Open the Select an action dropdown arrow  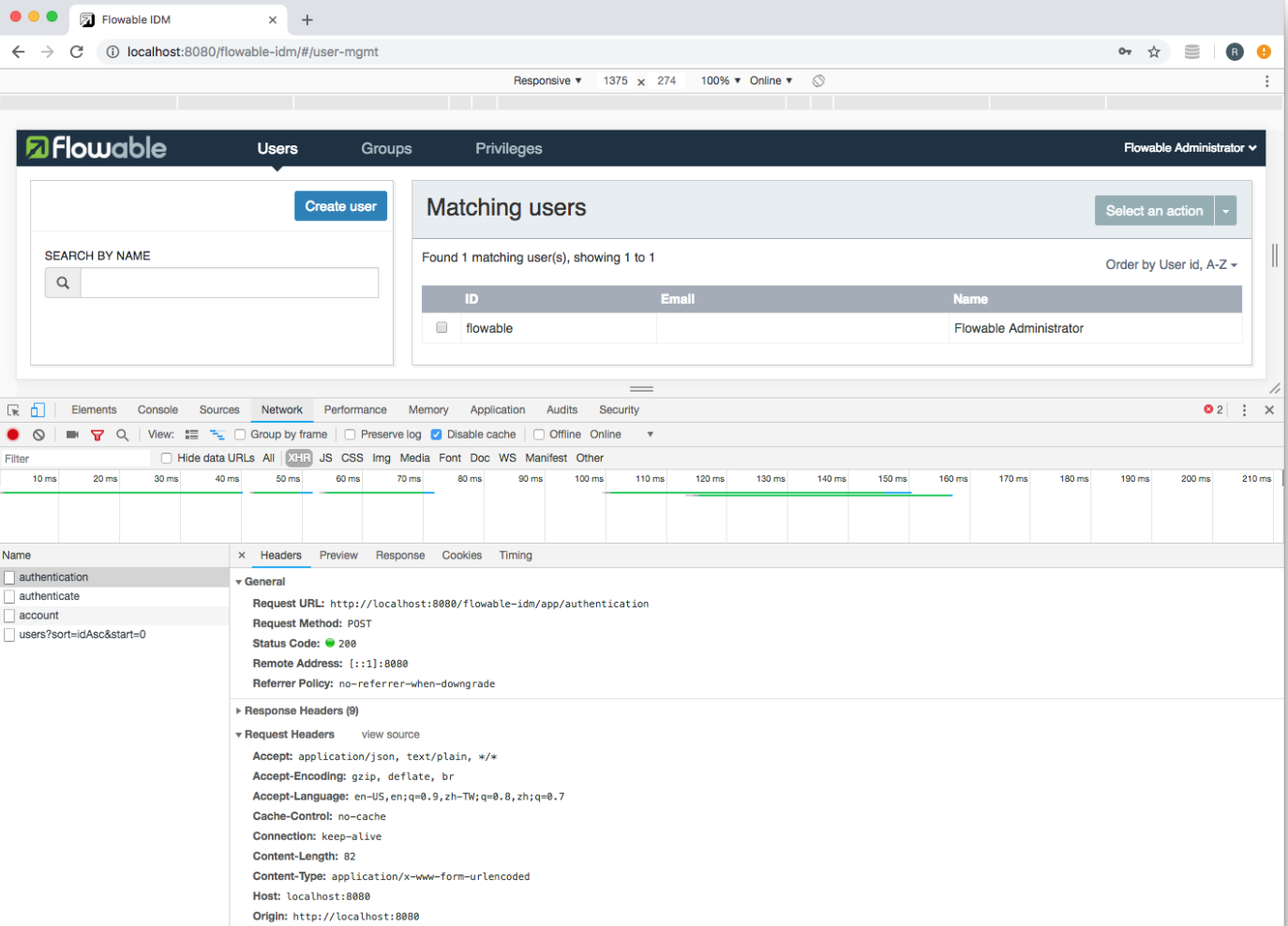click(x=1226, y=210)
